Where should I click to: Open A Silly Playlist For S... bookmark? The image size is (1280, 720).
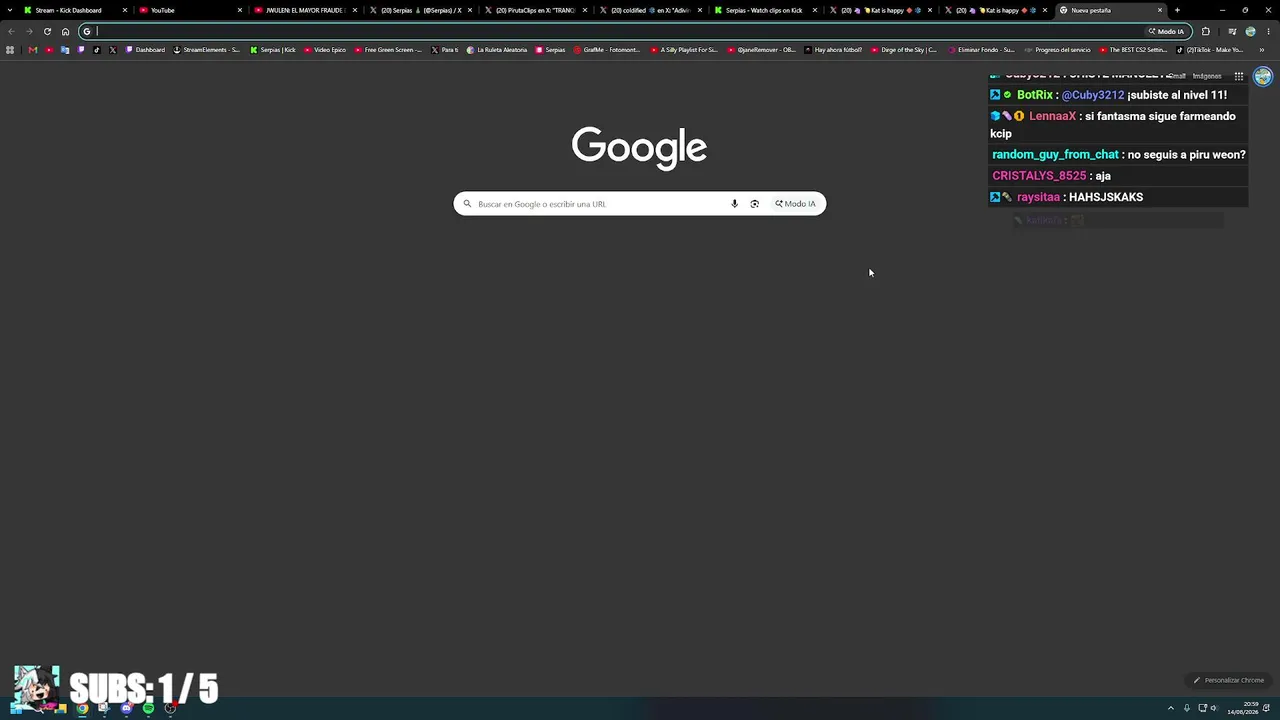click(x=683, y=50)
